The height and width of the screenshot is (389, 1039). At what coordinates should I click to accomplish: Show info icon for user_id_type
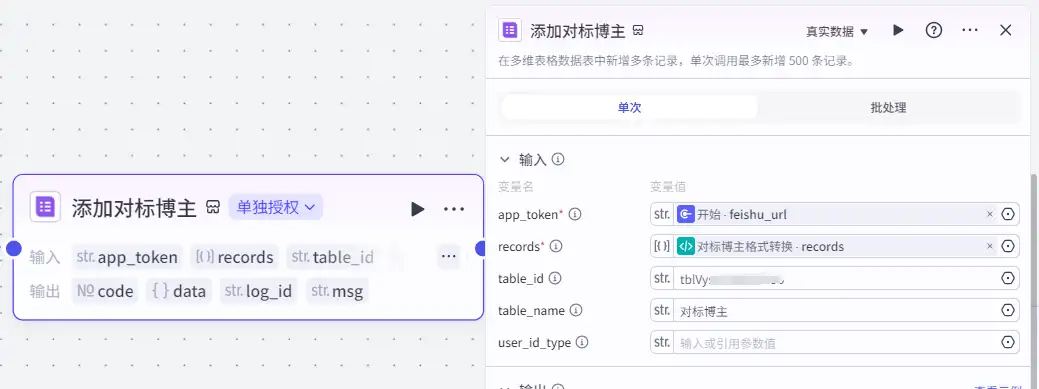(582, 343)
